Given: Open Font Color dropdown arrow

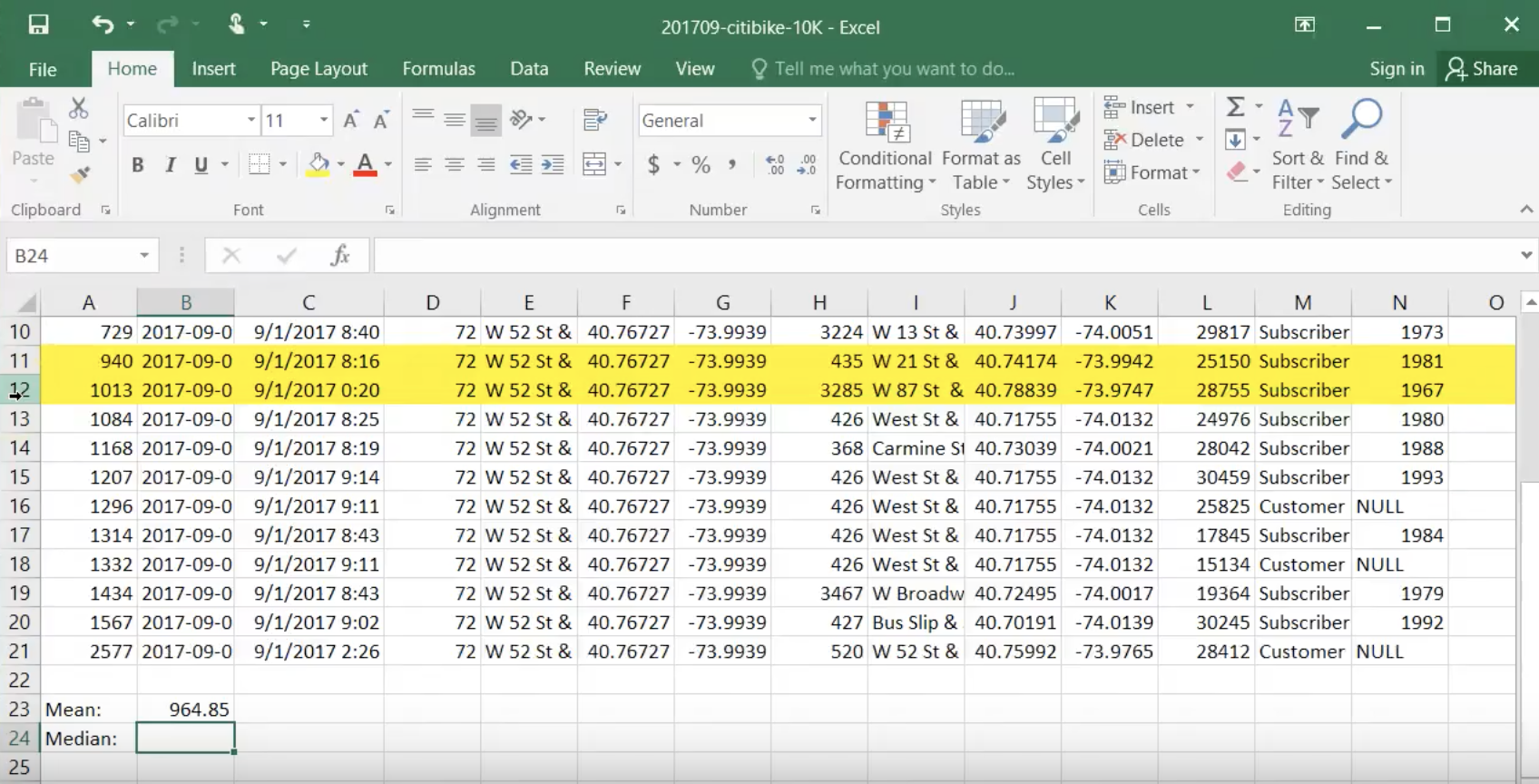Looking at the screenshot, I should (x=388, y=165).
